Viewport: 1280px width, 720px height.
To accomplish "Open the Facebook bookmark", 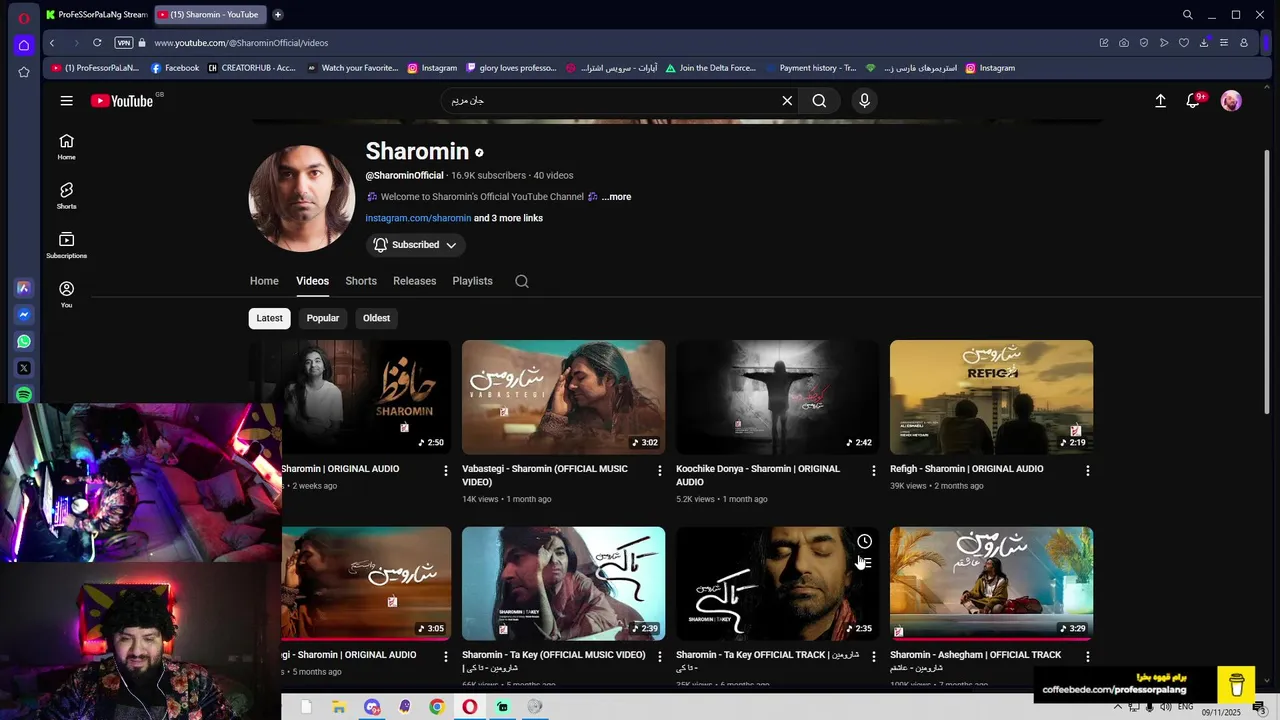I will coord(175,68).
